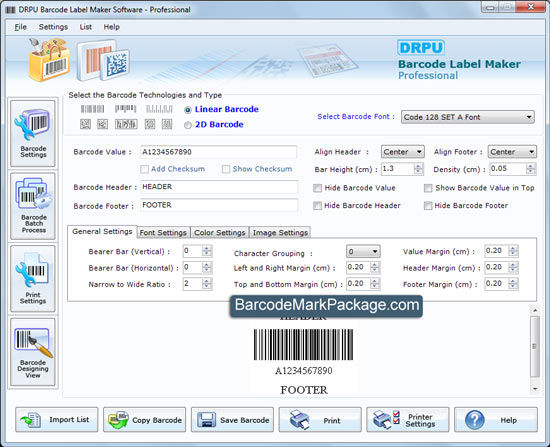This screenshot has width=550, height=447.
Task: Open the Barcode Batch Process panel
Action: (x=33, y=206)
